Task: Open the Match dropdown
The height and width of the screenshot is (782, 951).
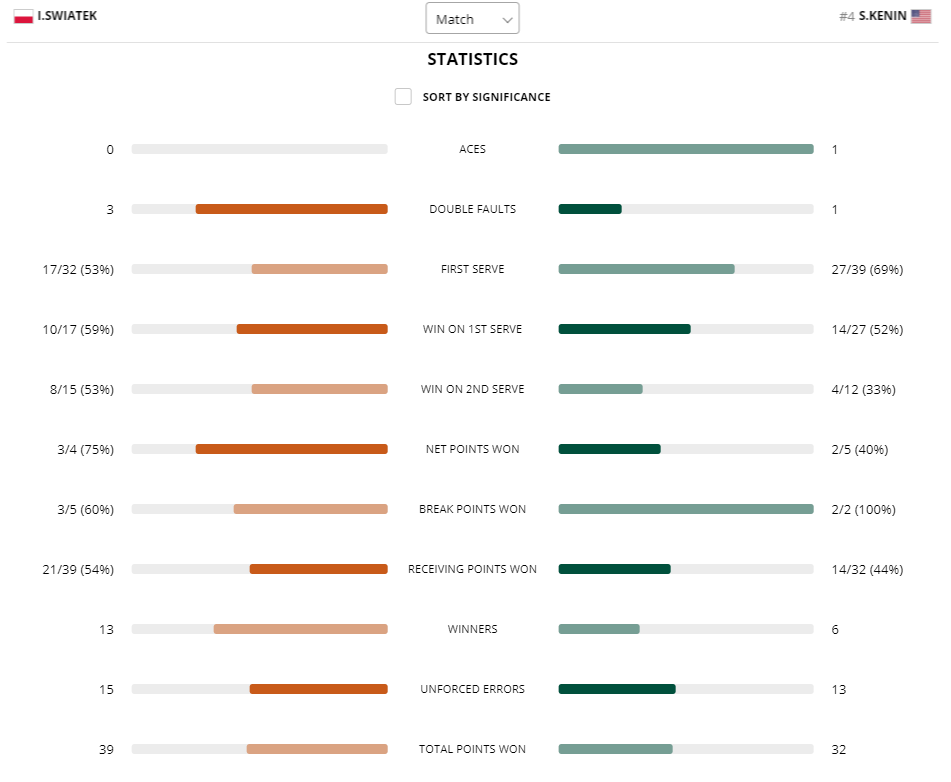Action: (472, 19)
